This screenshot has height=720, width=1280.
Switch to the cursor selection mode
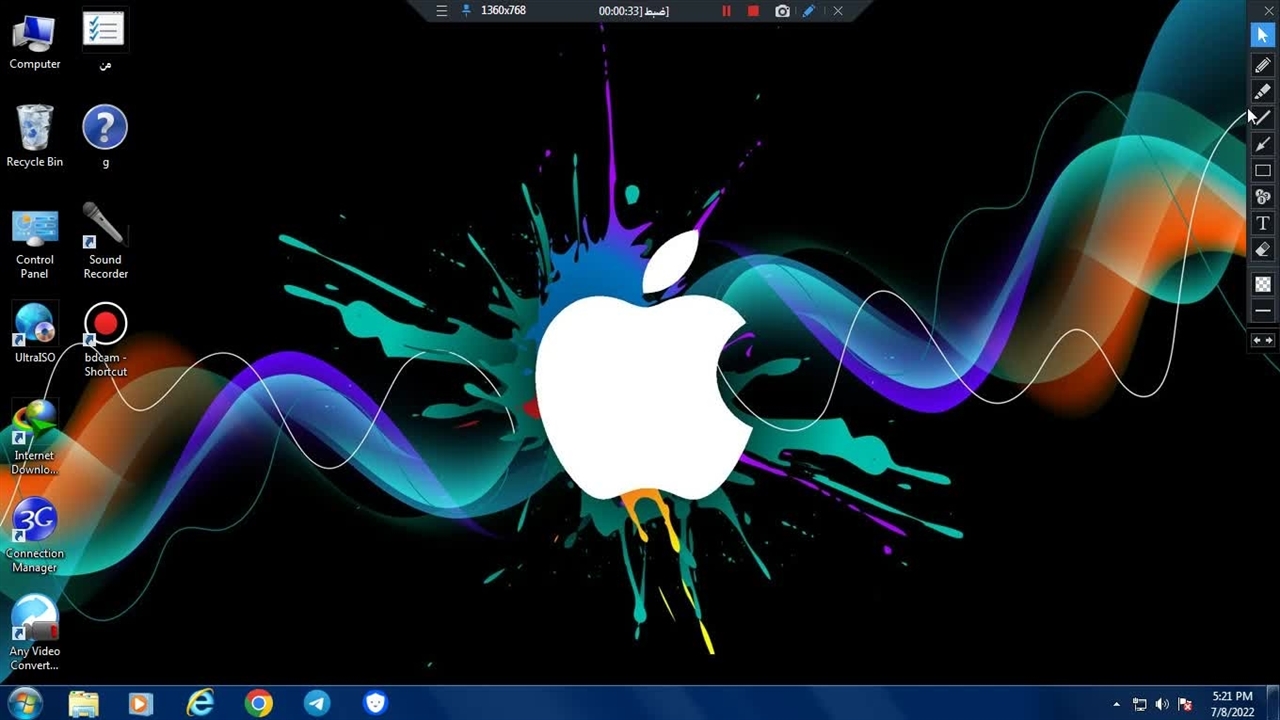coord(1262,36)
